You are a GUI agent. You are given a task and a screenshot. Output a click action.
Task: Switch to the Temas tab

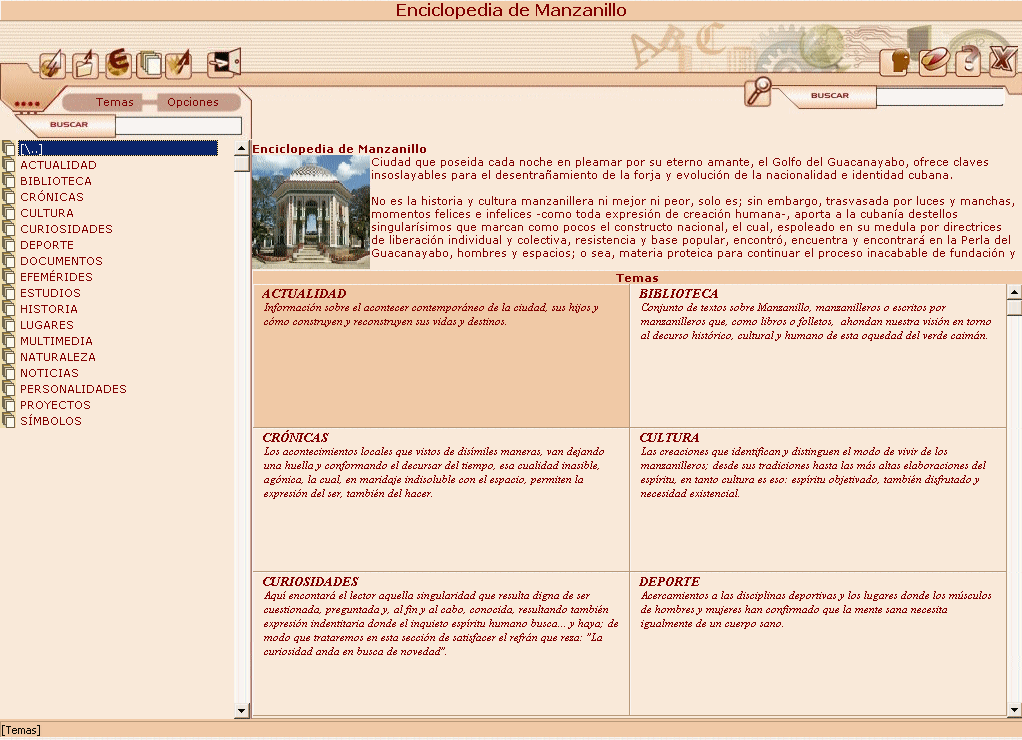coord(114,103)
